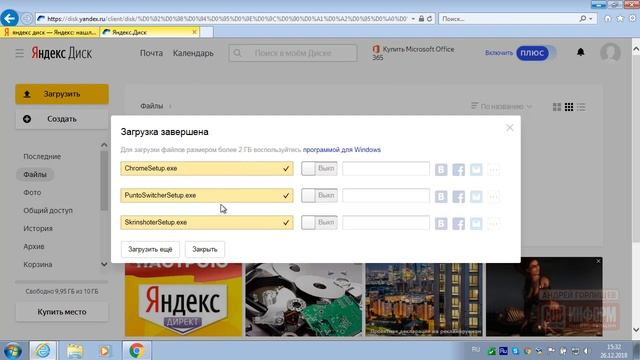Select Общий доступ in the sidebar

[x=48, y=210]
